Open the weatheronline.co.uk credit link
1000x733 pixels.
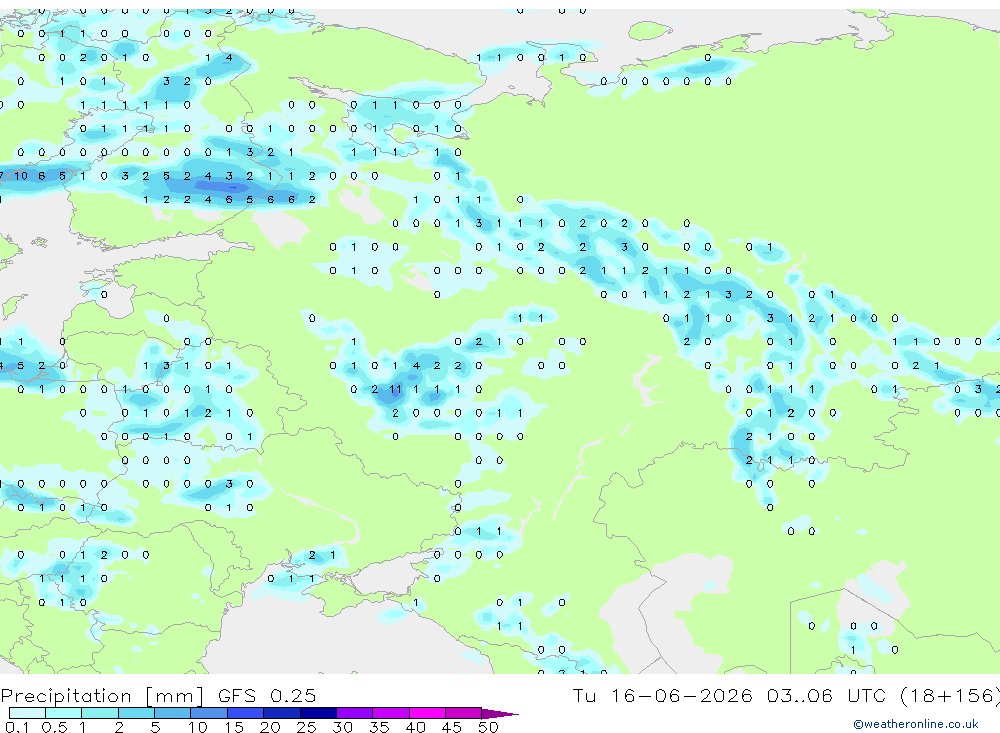click(916, 724)
